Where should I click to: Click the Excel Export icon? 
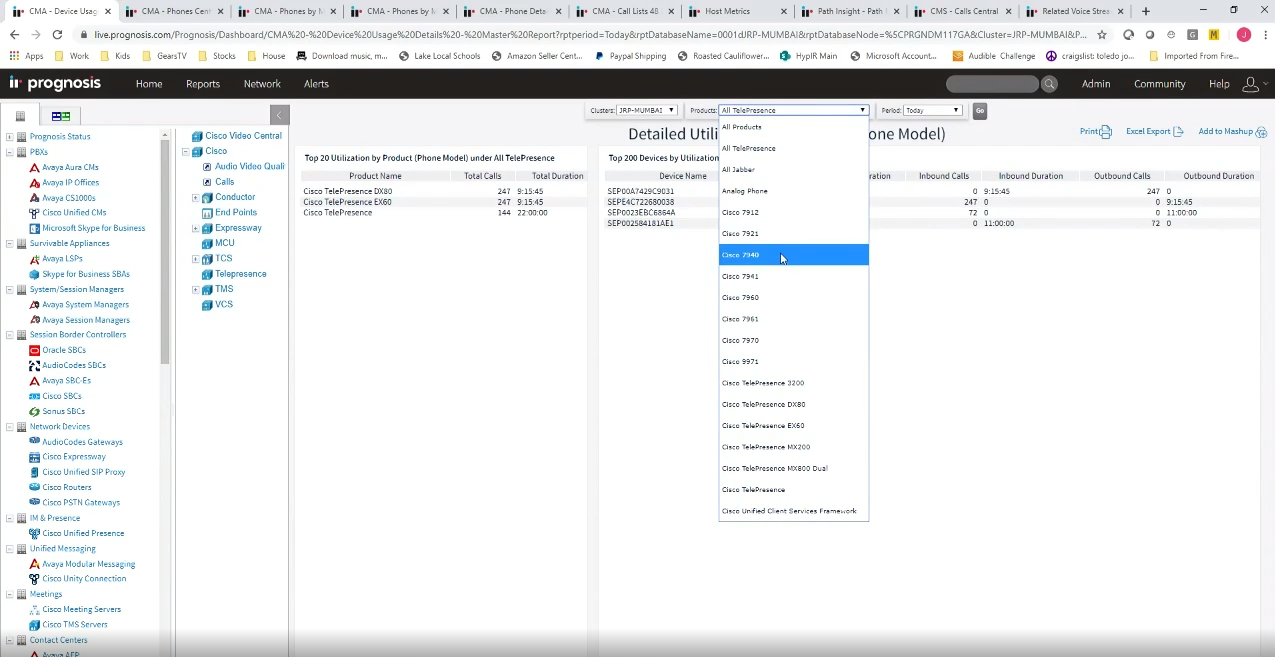tap(1178, 132)
